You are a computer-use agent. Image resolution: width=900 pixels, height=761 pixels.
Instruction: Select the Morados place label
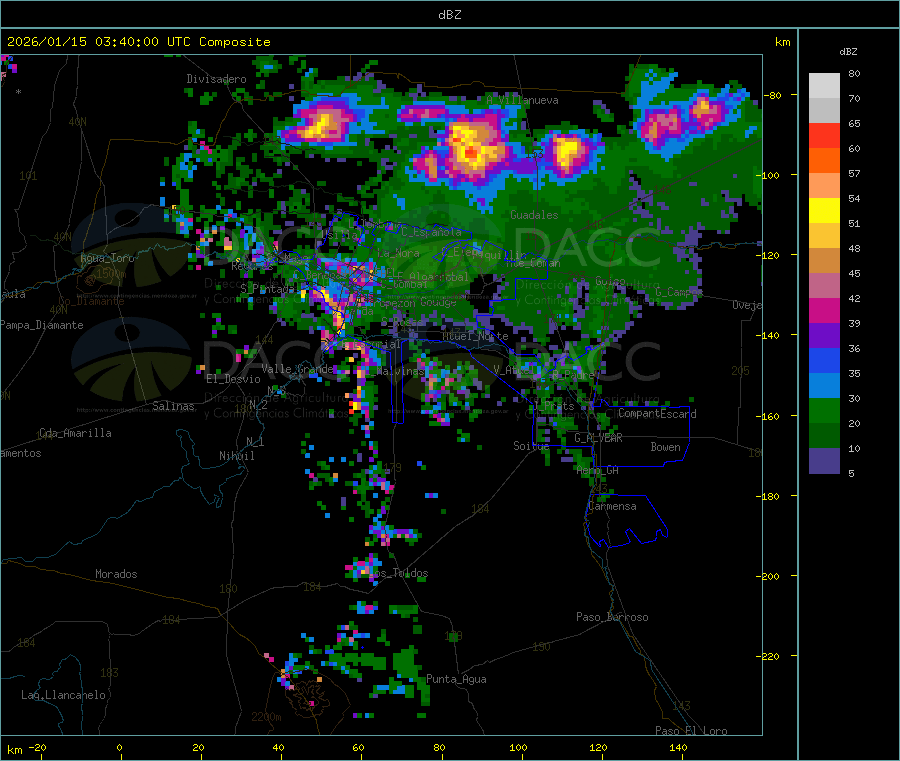(116, 574)
